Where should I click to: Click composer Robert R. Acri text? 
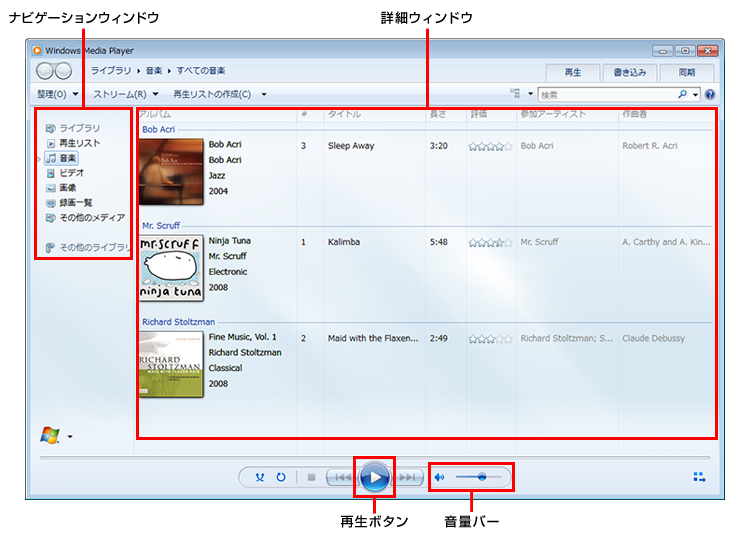coord(650,146)
